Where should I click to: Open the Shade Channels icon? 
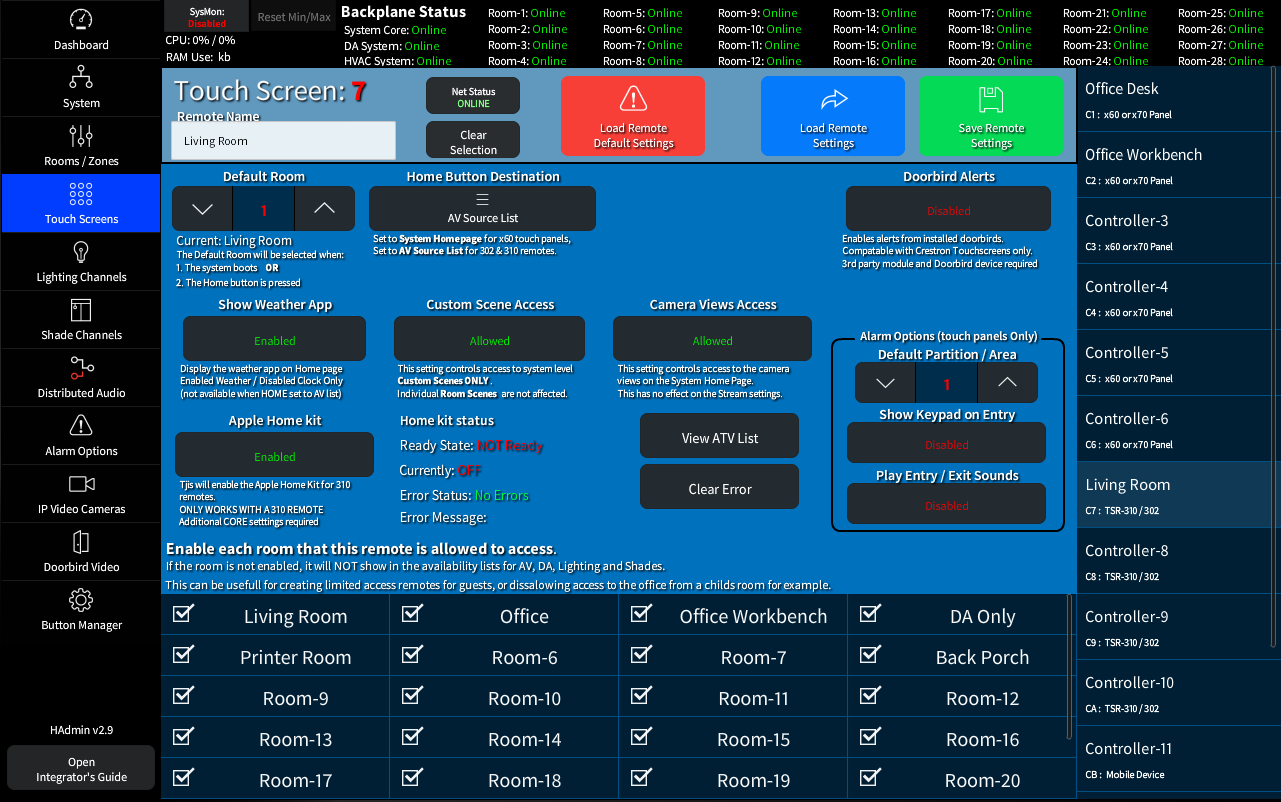point(81,309)
